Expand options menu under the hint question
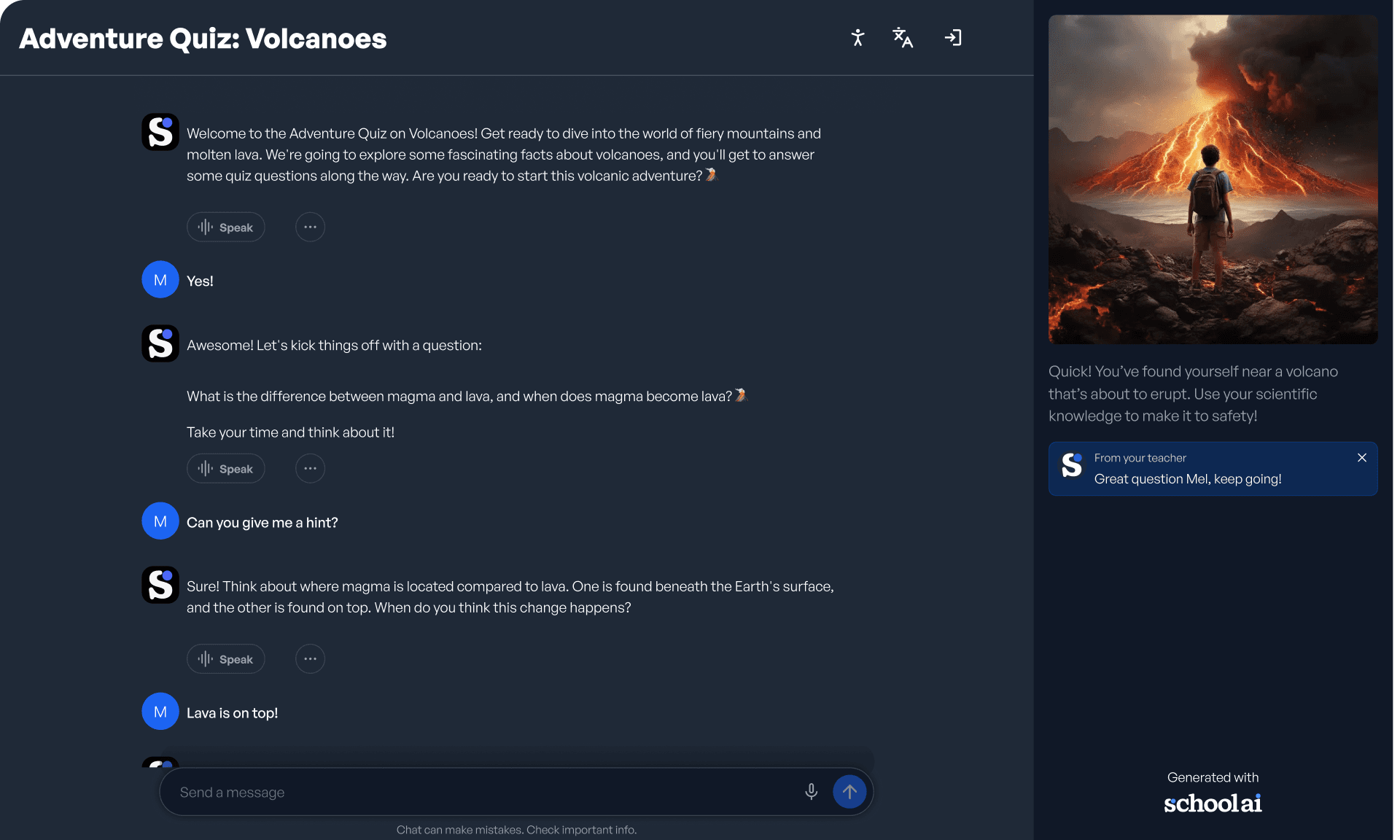The width and height of the screenshot is (1400, 840). [310, 468]
